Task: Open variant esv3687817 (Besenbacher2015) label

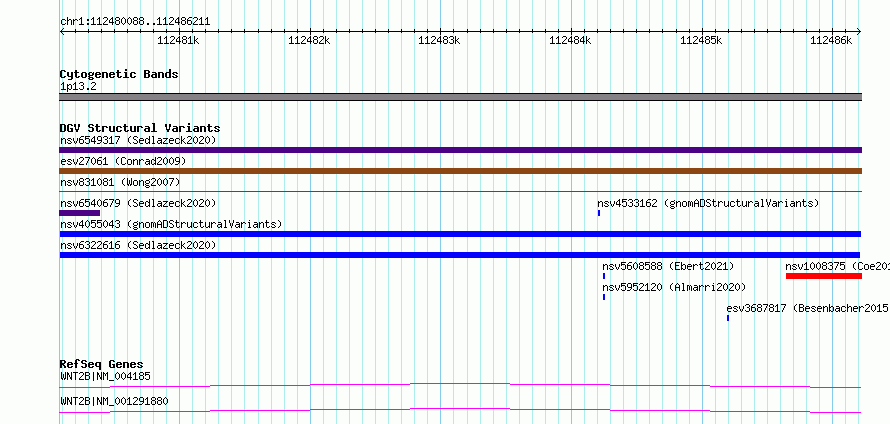Action: [x=807, y=308]
